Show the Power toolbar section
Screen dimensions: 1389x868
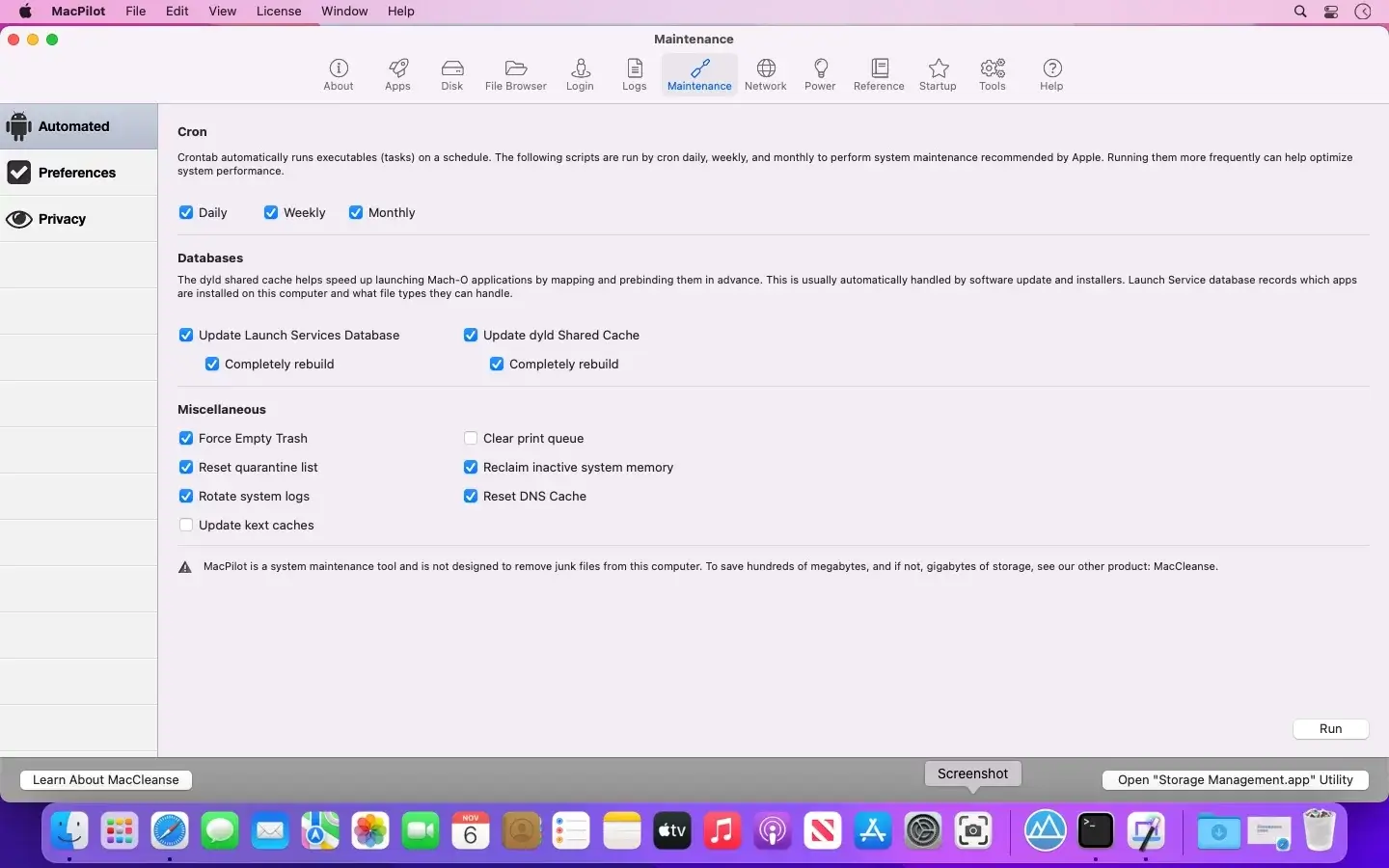[820, 74]
